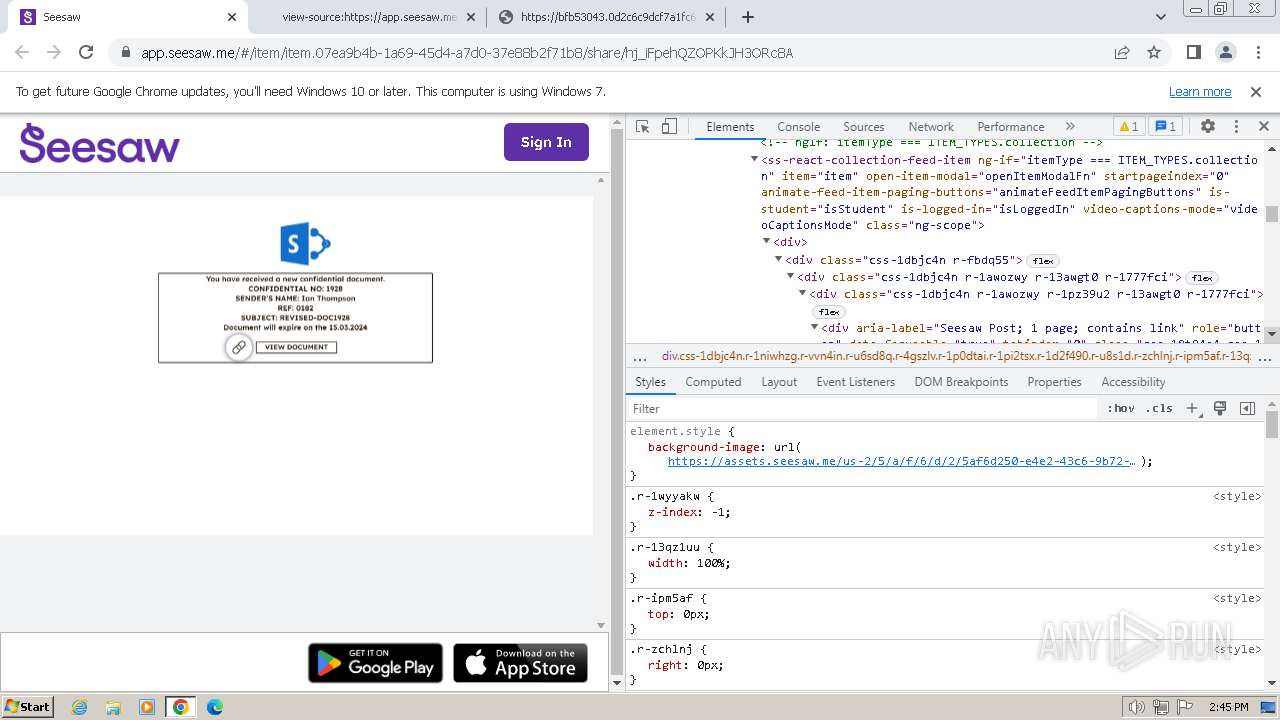This screenshot has height=720, width=1280.
Task: Open the Windows Start menu
Action: pos(27,706)
